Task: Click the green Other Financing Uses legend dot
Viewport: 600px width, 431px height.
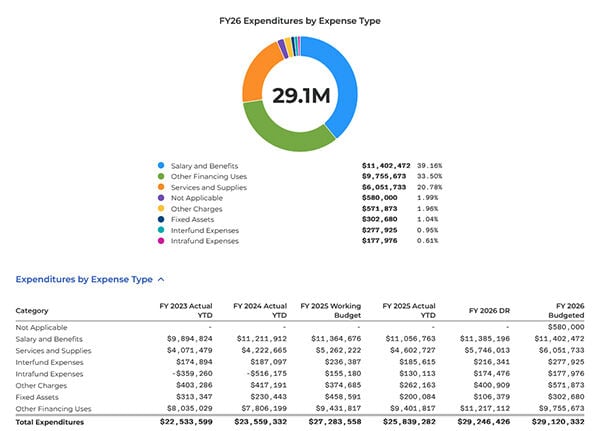Action: [x=161, y=177]
